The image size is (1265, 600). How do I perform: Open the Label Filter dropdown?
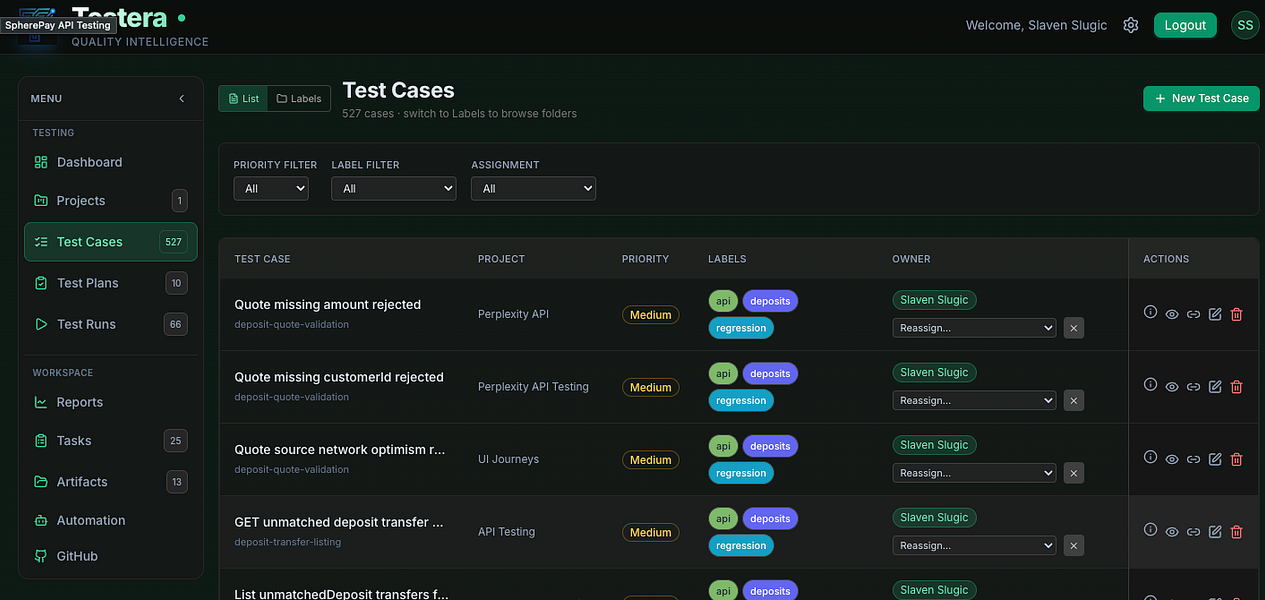(x=394, y=188)
